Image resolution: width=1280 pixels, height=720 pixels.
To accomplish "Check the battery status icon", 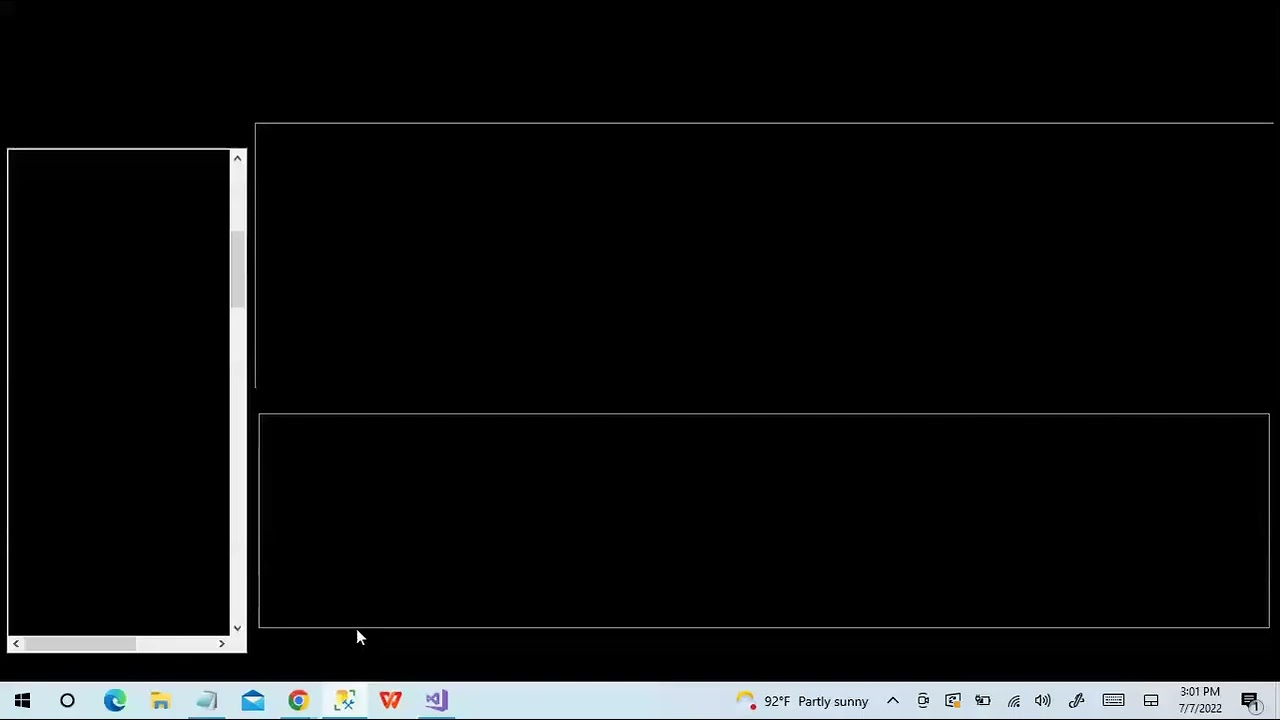I will click(983, 701).
